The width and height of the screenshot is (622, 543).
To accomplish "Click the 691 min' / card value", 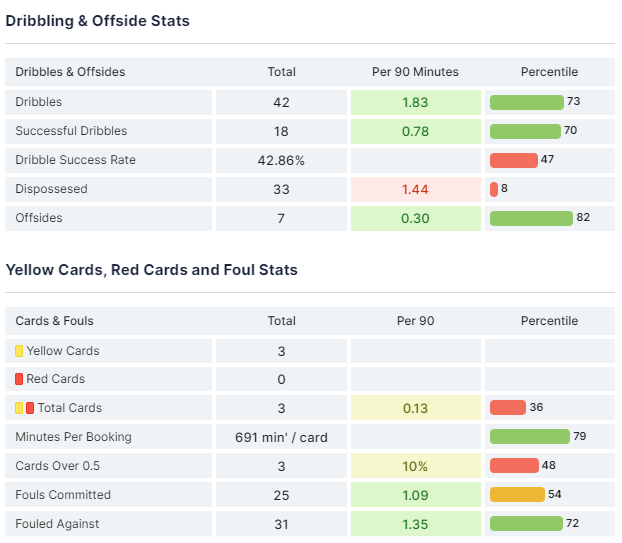I will [x=281, y=437].
